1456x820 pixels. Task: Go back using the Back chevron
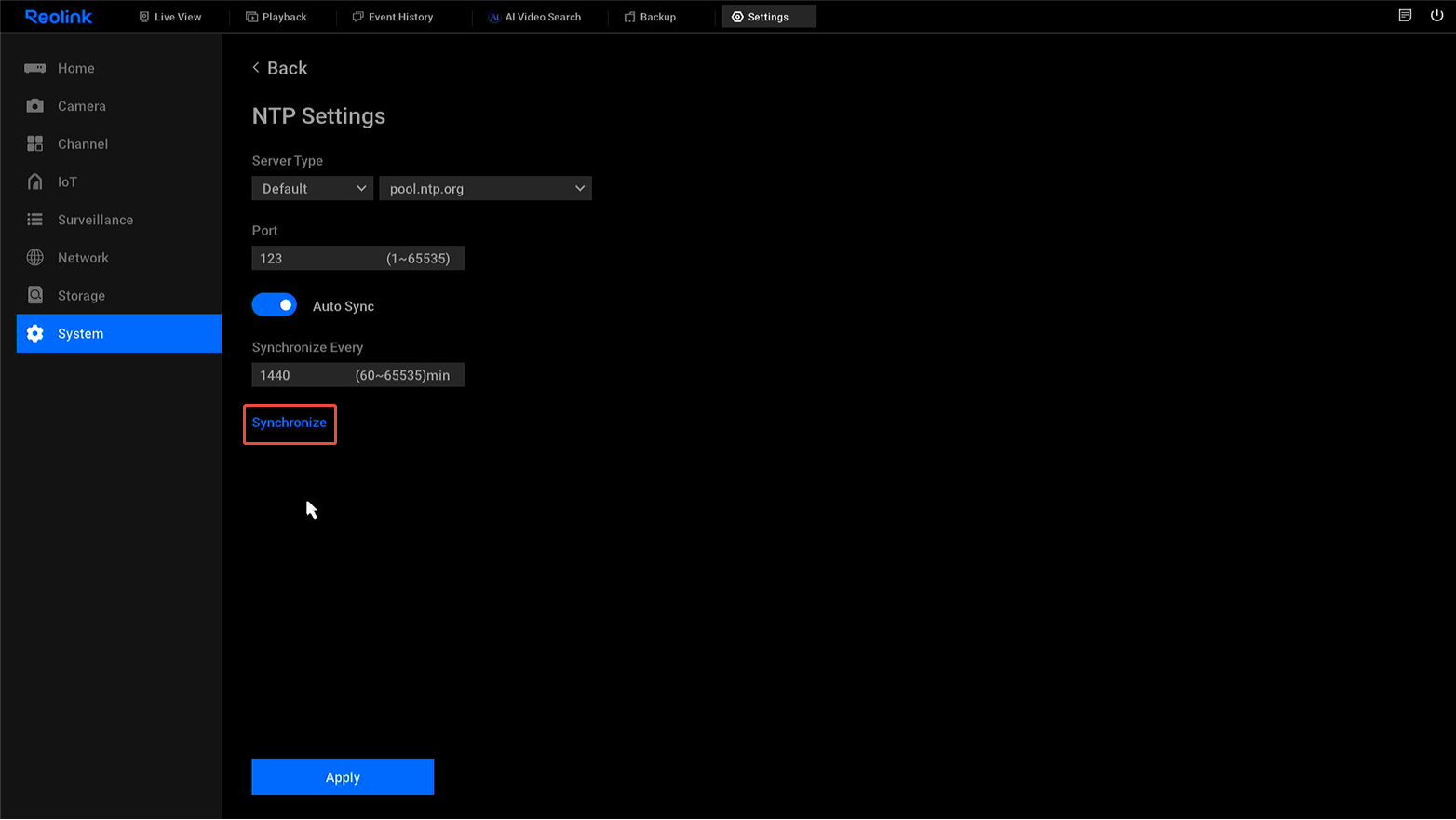[256, 68]
